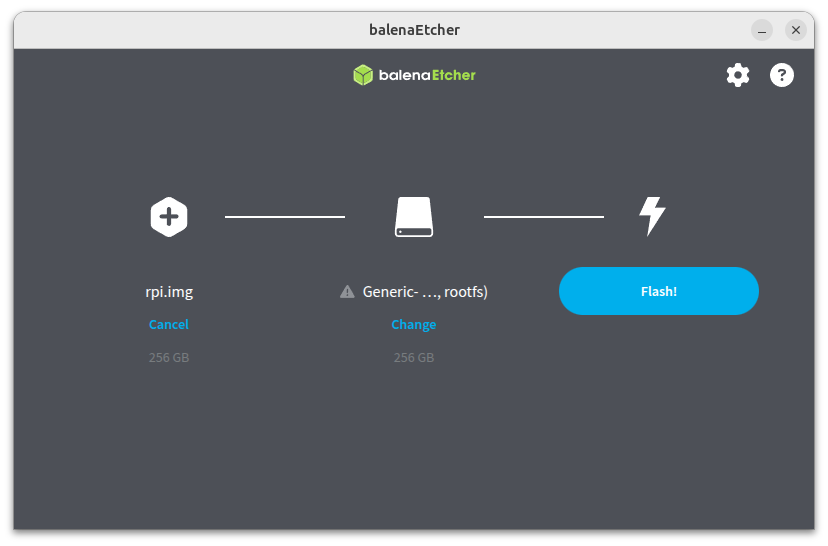The width and height of the screenshot is (828, 546).
Task: Close the balenaEtcher window
Action: point(796,30)
